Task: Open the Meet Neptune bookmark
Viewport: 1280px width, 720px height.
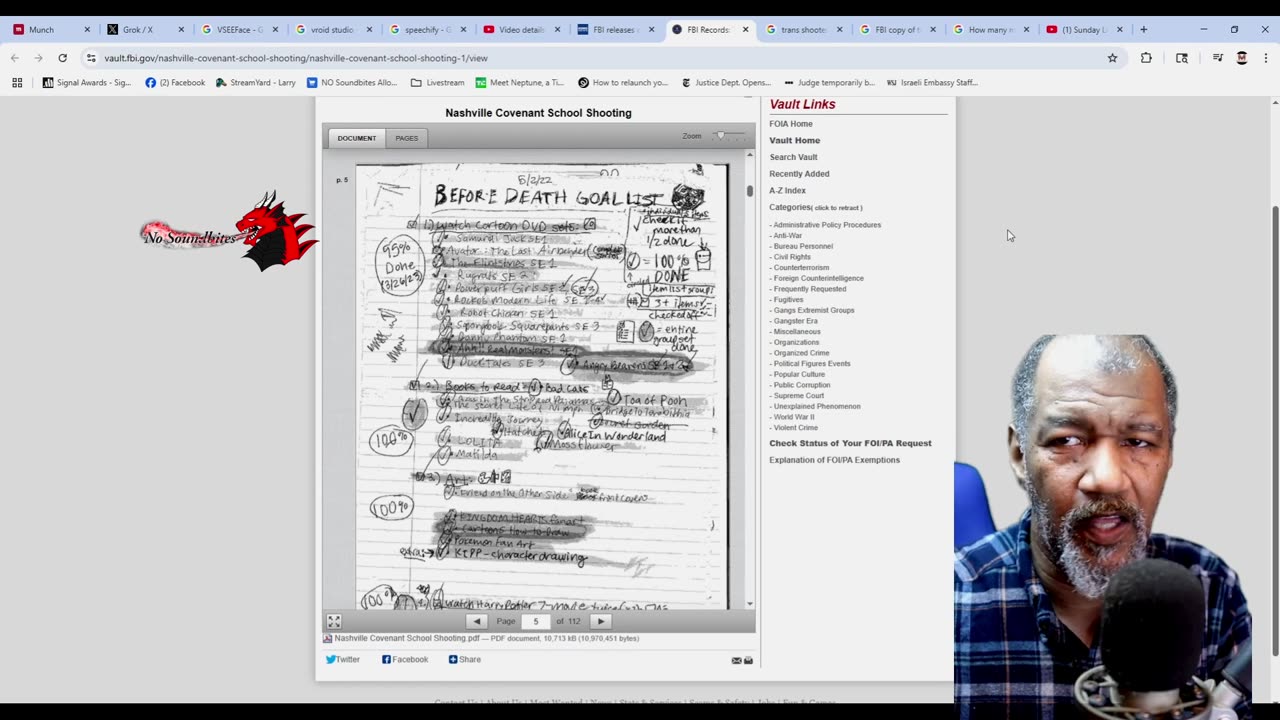Action: 520,82
